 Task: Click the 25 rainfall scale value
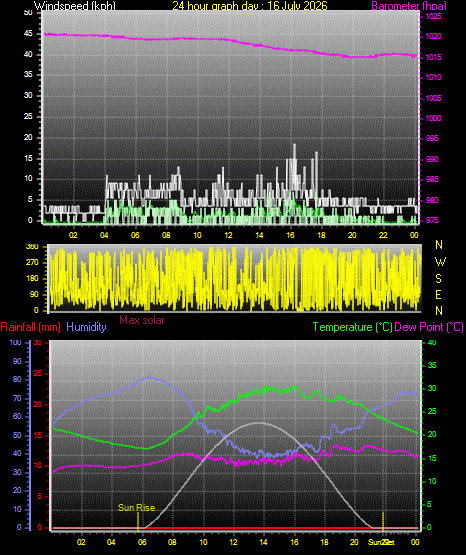point(38,373)
